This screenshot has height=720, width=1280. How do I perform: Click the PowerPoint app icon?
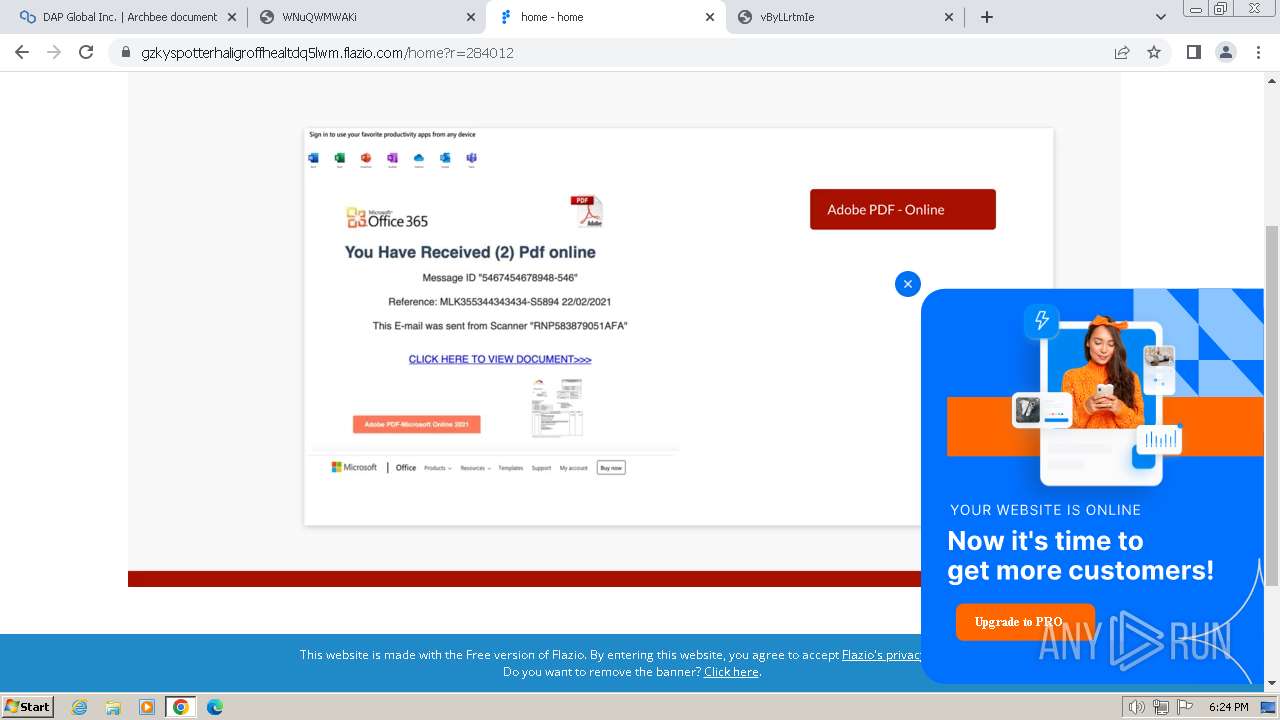tap(366, 159)
